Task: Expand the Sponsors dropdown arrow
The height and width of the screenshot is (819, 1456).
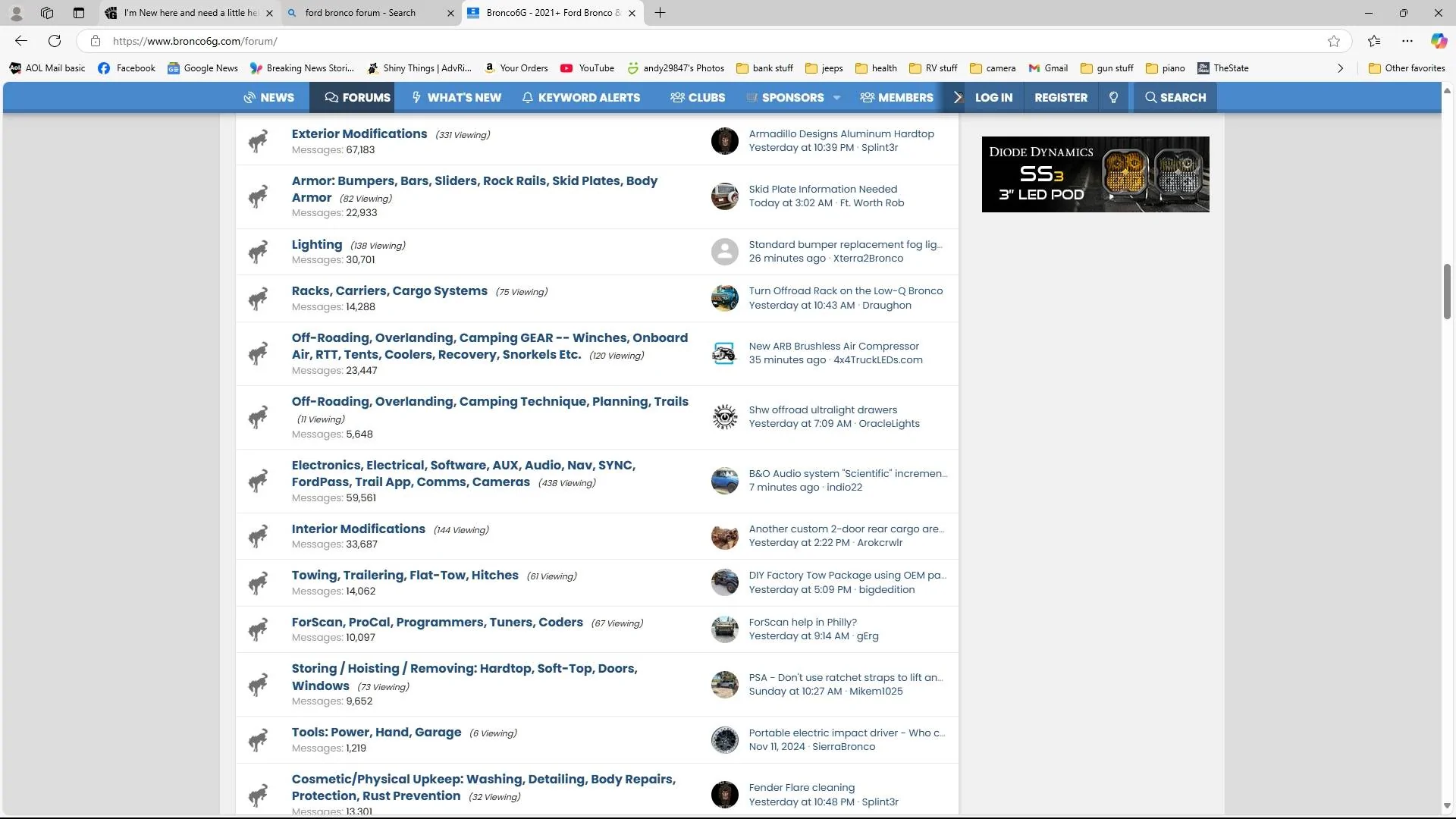Action: click(x=836, y=98)
